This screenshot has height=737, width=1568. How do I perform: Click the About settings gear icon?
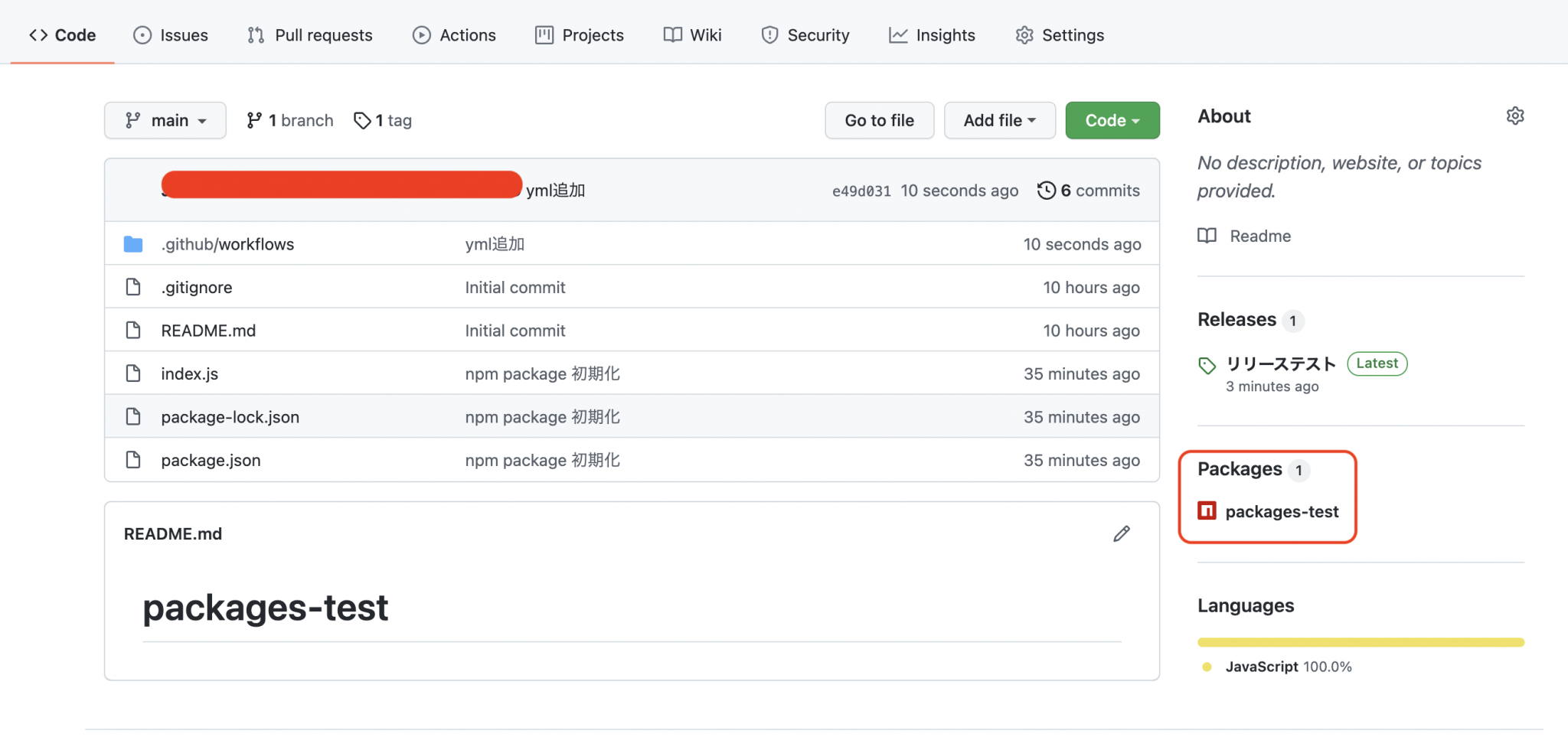click(1516, 115)
